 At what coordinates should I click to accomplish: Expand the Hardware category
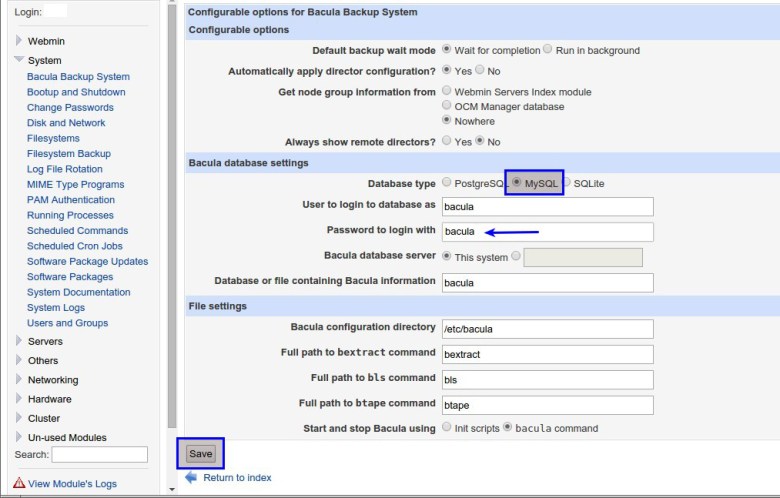19,398
